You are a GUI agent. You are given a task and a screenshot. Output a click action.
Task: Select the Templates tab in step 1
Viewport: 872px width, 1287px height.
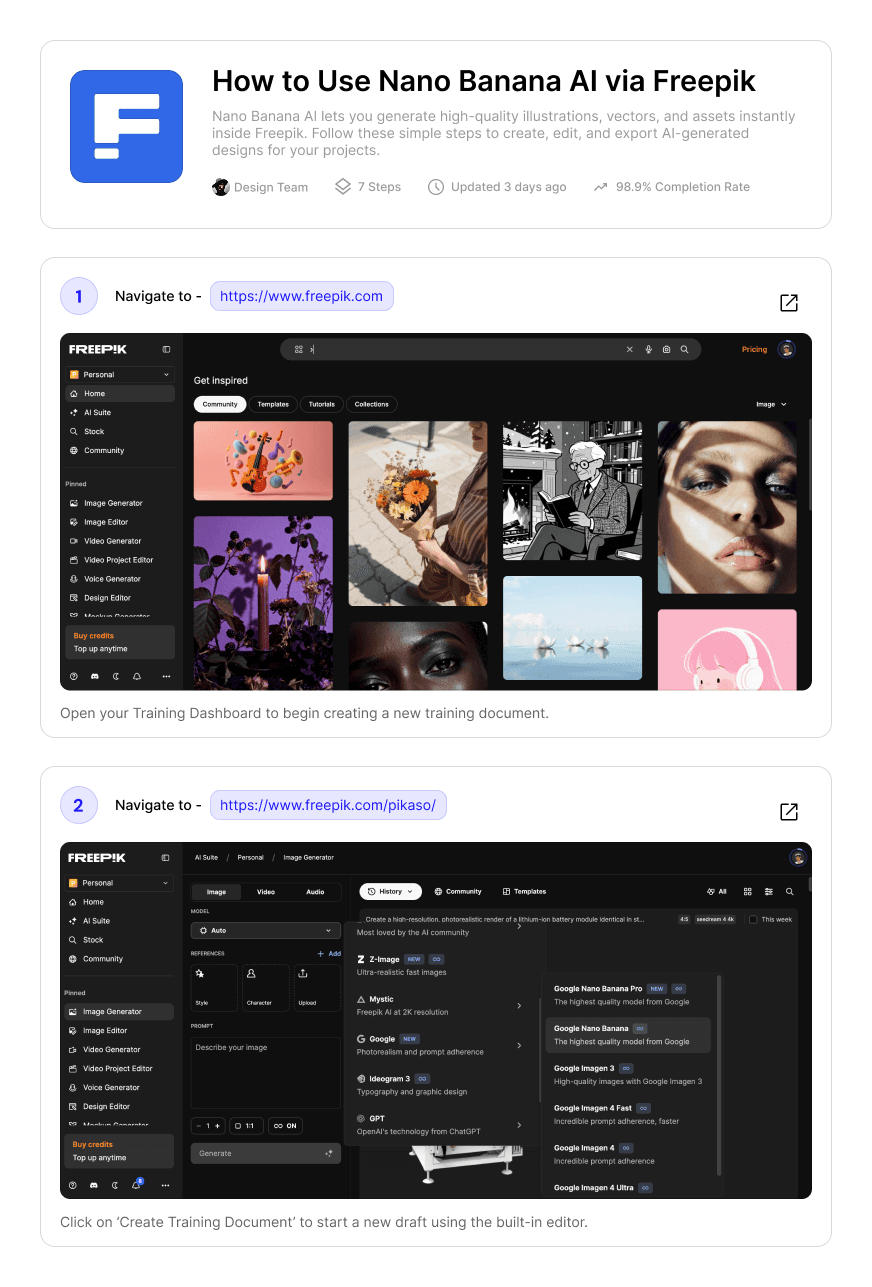pos(273,404)
